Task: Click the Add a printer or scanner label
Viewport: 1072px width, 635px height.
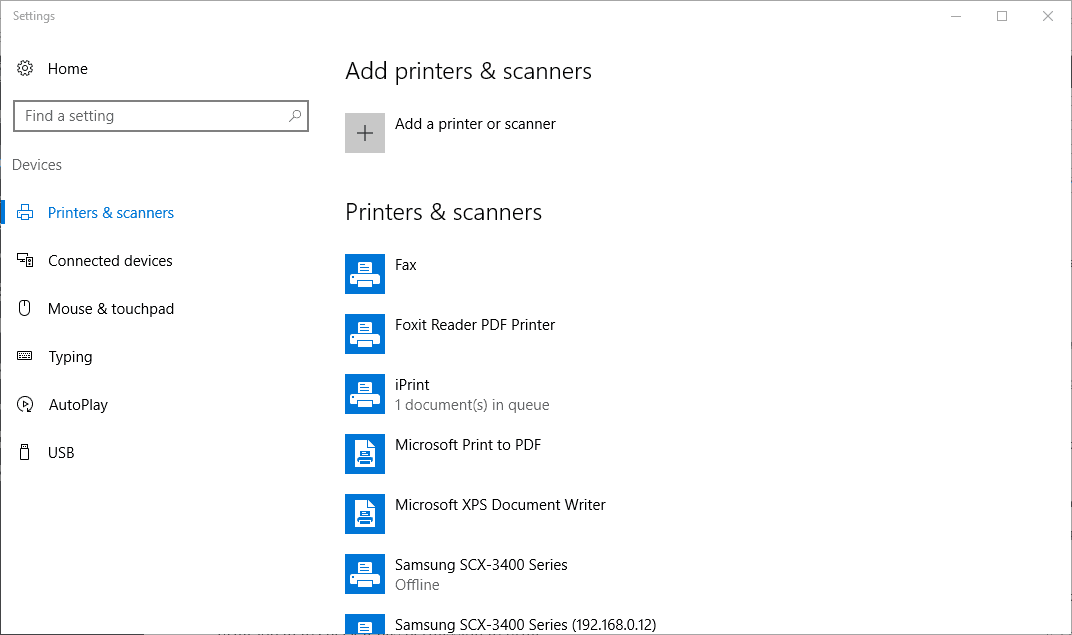Action: point(475,124)
